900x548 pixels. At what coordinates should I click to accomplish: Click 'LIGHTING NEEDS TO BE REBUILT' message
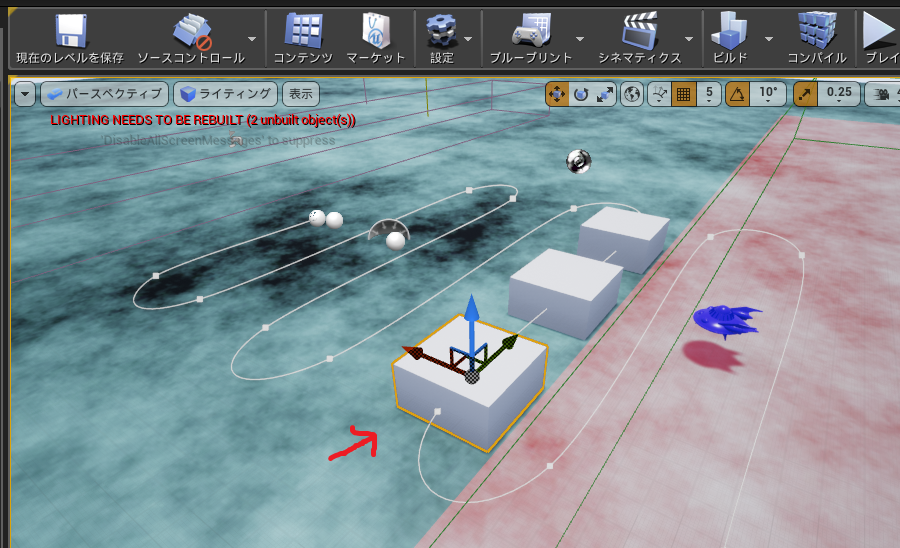pos(203,121)
